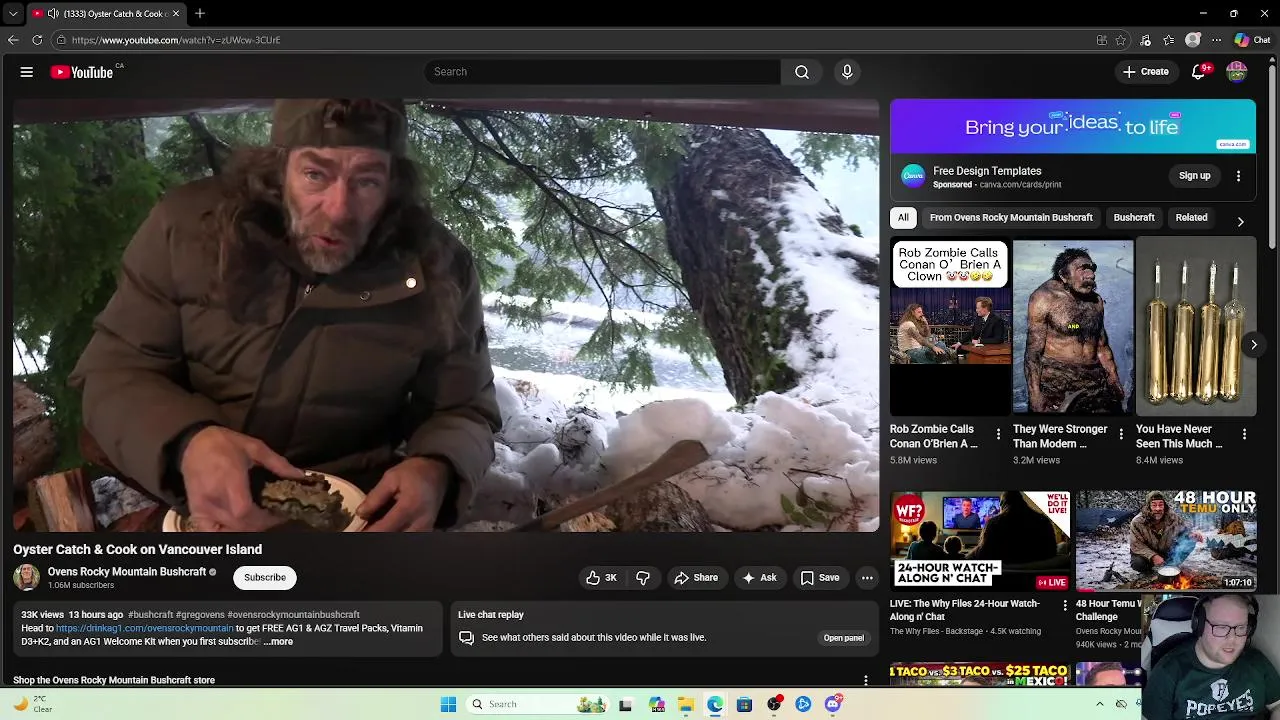Dislike the video with thumbs down
Screen dimensions: 1280x720
643,578
